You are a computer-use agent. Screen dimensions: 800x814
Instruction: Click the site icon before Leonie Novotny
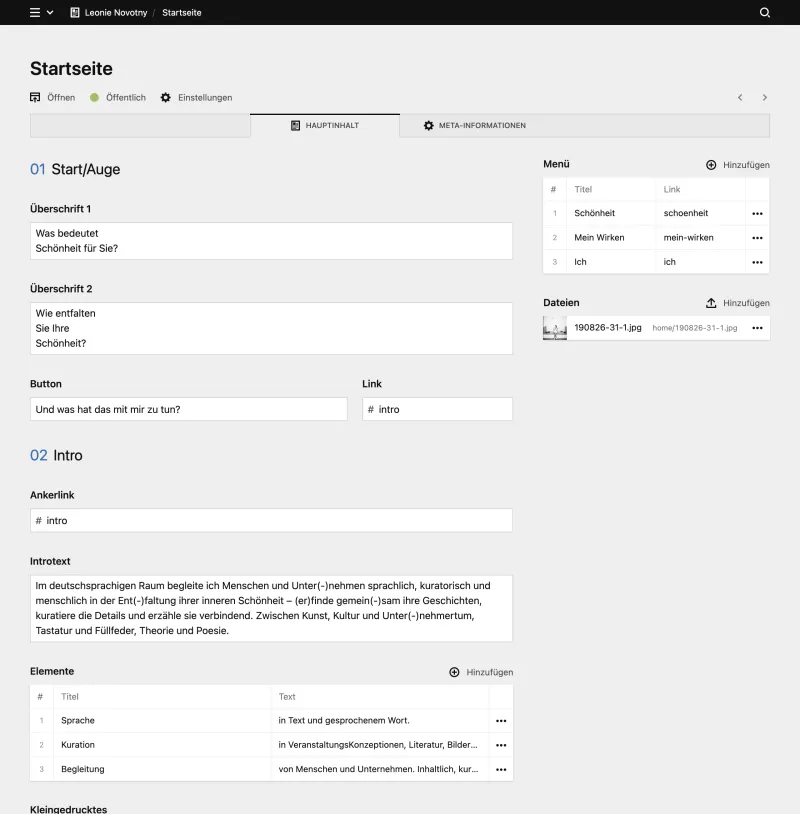73,13
